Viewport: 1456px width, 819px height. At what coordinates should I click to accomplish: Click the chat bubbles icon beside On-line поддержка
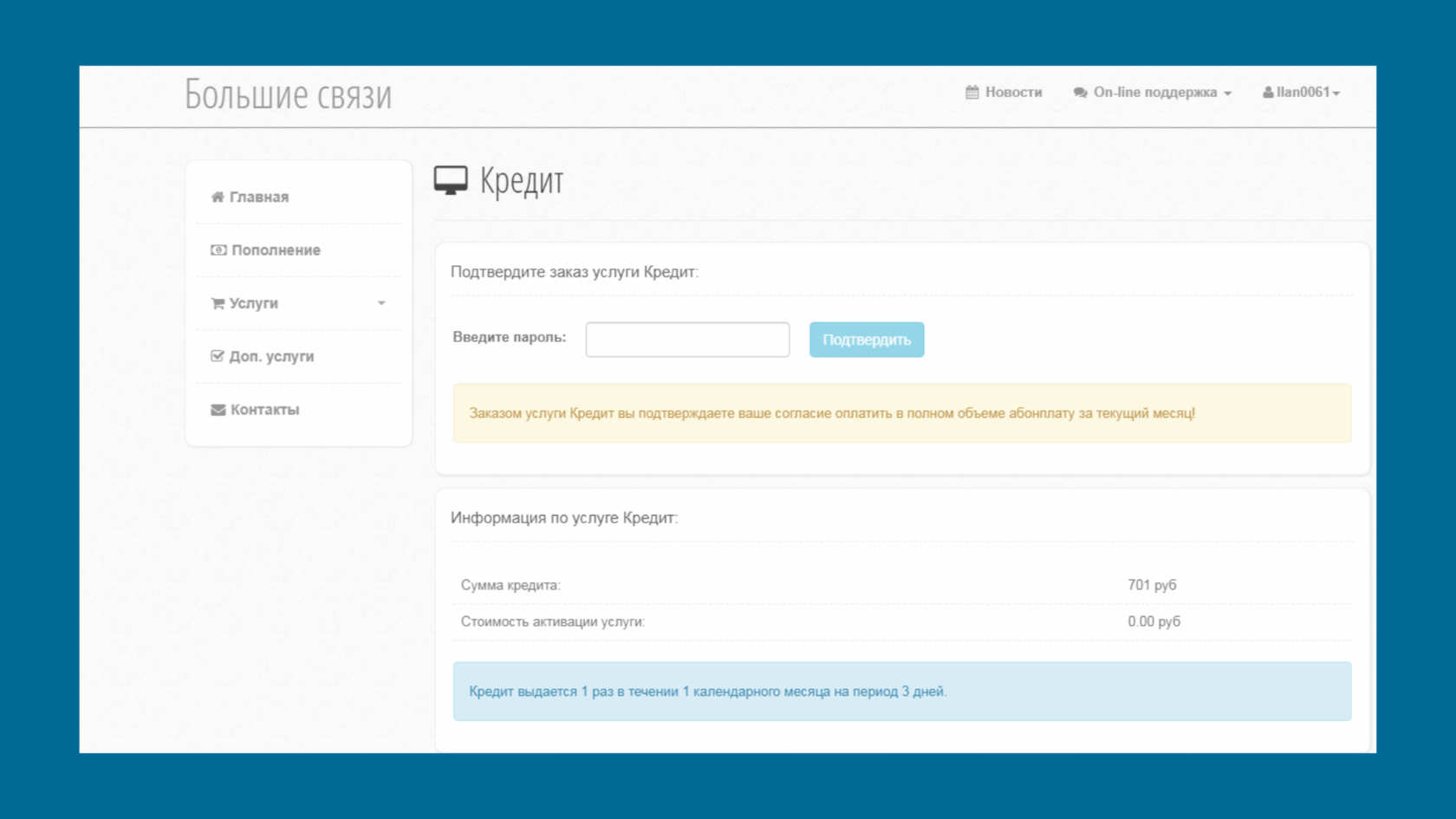(1080, 93)
